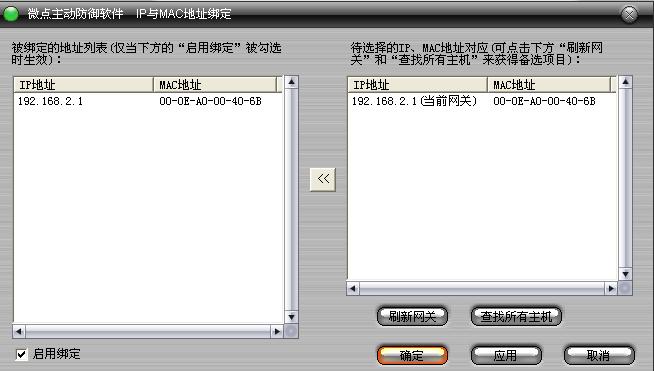Image resolution: width=654 pixels, height=371 pixels.
Task: Click the down arrow of bound list scrollbar
Action: [x=292, y=317]
